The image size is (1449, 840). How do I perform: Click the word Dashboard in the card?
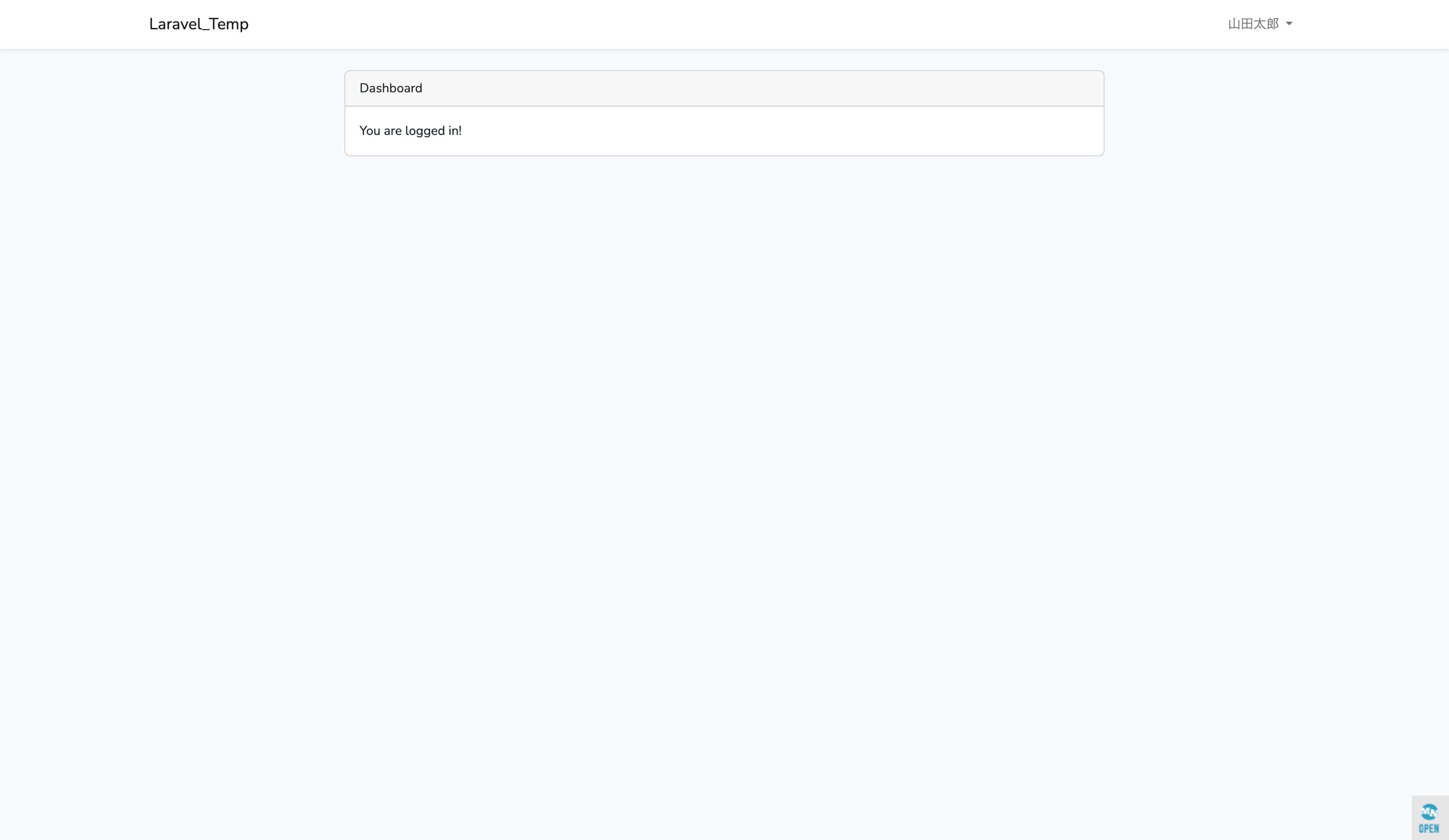coord(390,88)
